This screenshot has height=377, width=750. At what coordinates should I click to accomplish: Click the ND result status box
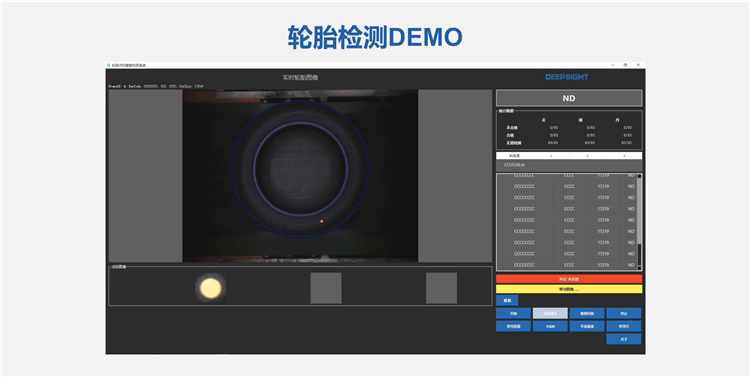569,98
